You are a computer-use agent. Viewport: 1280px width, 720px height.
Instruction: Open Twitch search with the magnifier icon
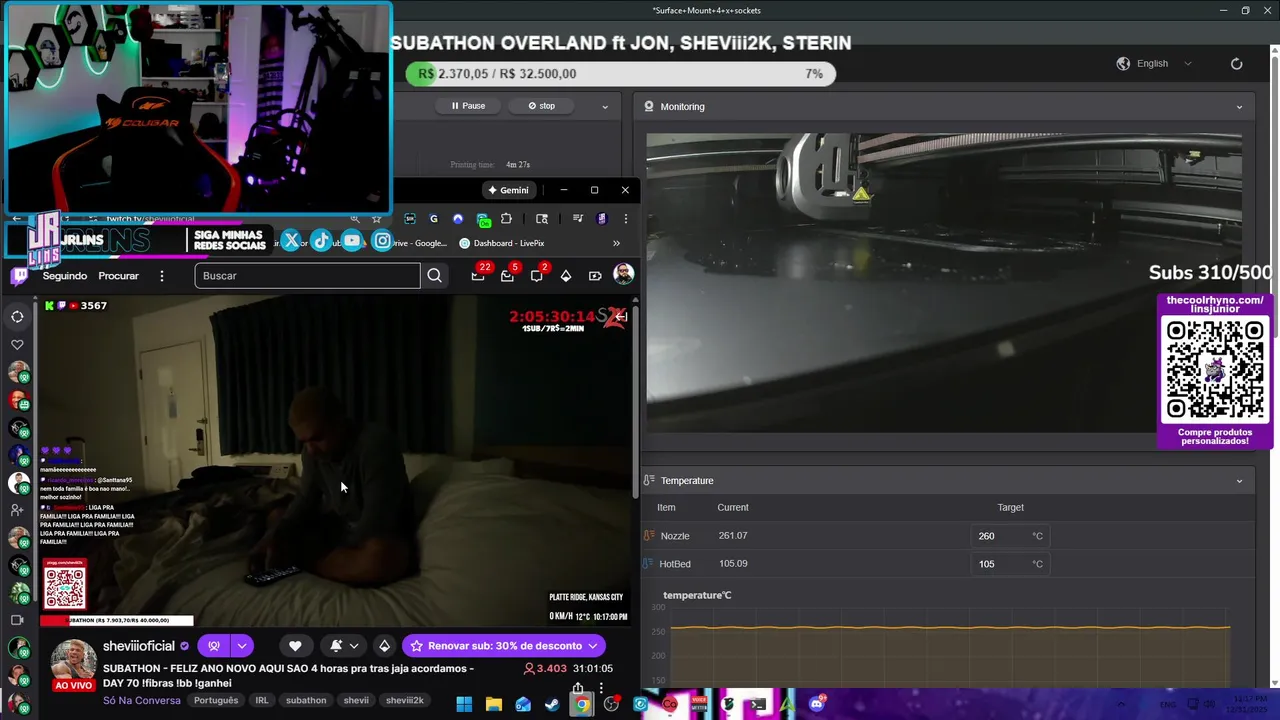(434, 276)
